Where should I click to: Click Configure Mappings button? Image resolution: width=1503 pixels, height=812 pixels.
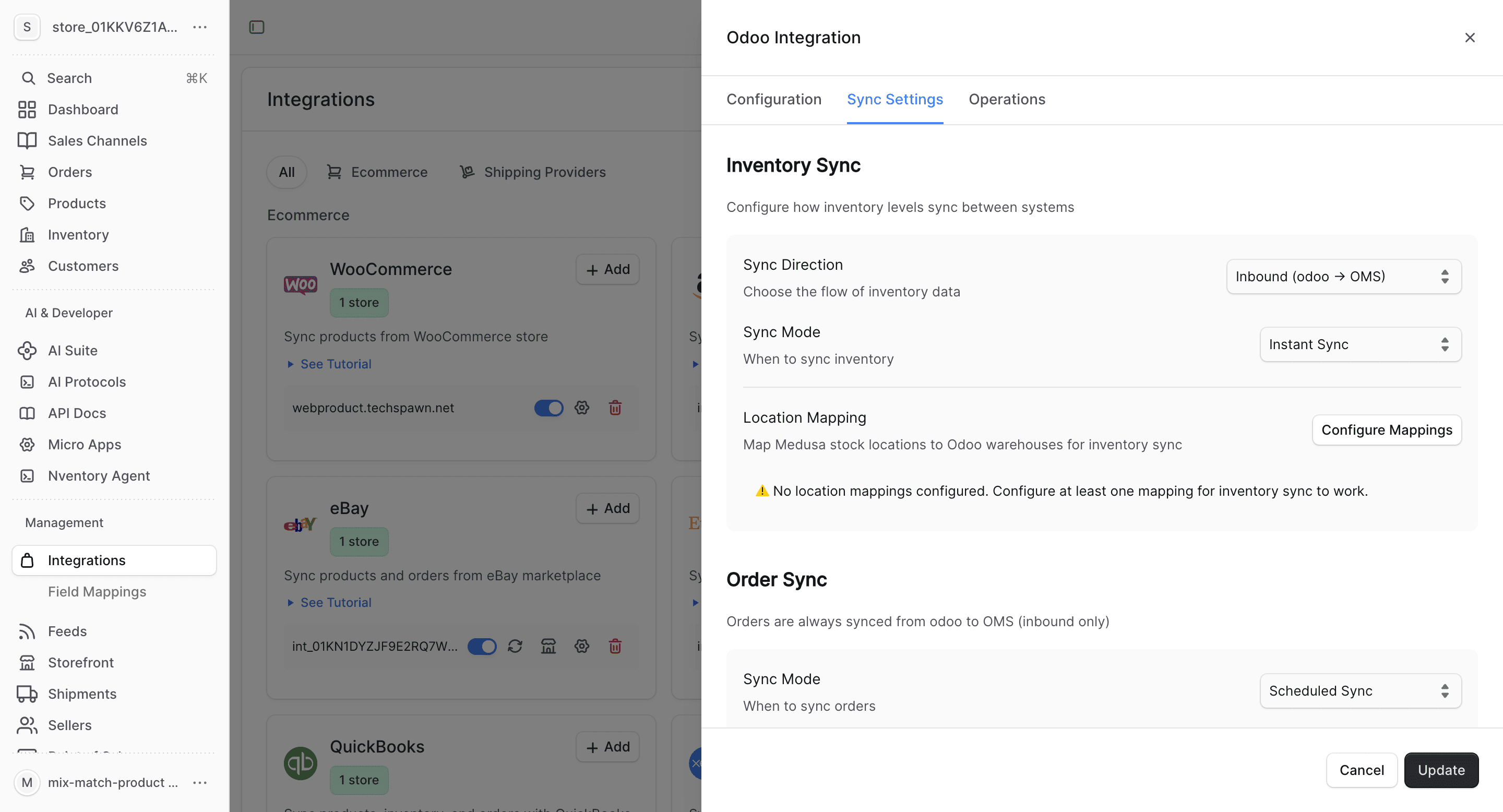click(1387, 430)
